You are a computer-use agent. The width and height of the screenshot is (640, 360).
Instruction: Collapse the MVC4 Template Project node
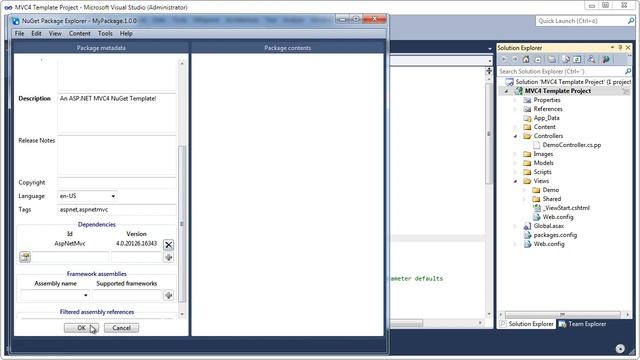[507, 91]
